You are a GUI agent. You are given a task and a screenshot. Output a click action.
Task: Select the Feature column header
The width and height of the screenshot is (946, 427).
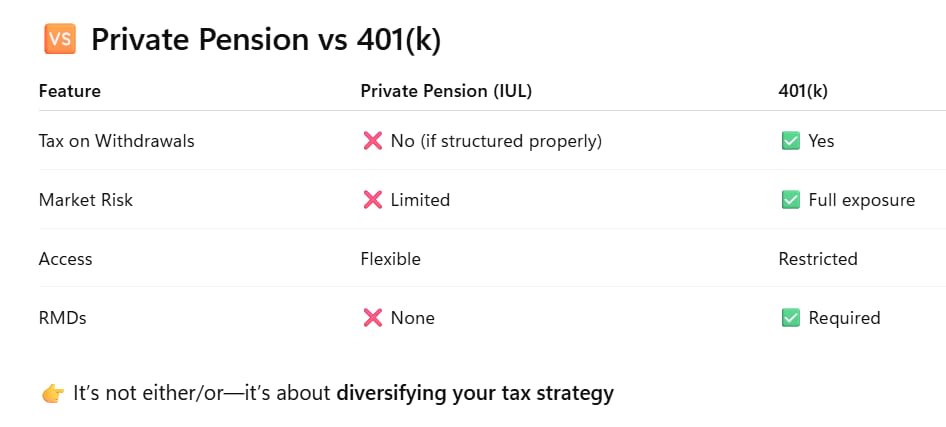coord(69,91)
